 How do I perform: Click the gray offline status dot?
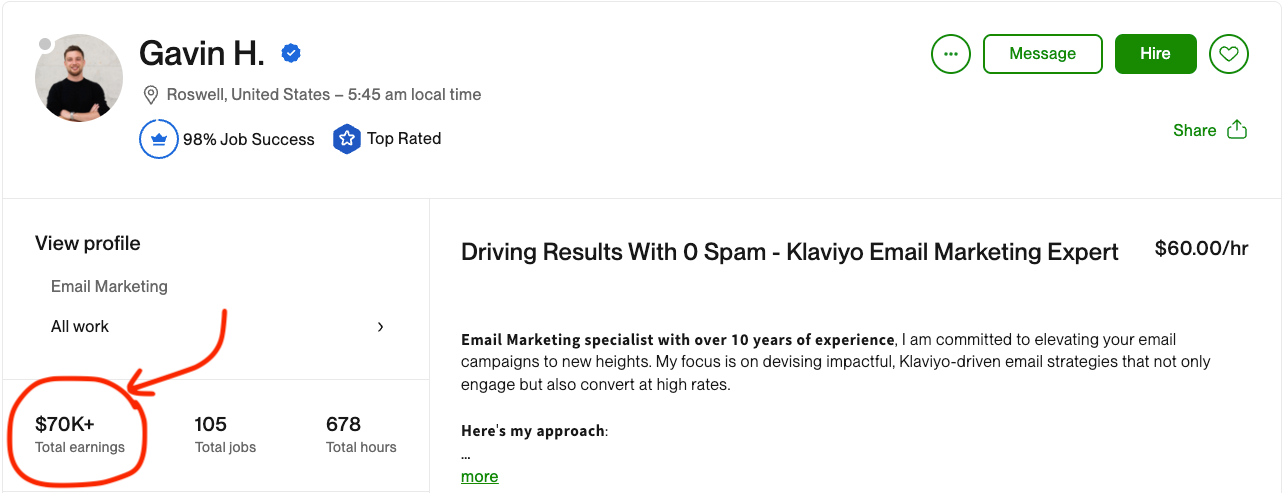pos(44,44)
